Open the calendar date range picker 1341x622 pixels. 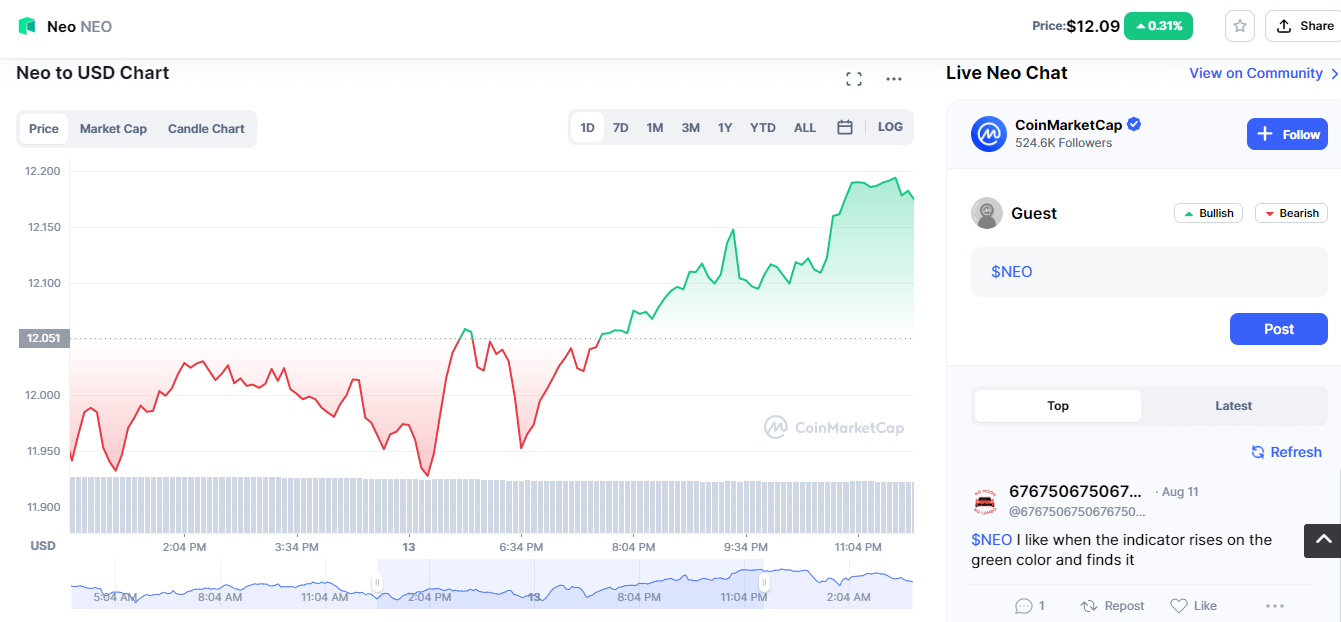click(x=845, y=127)
